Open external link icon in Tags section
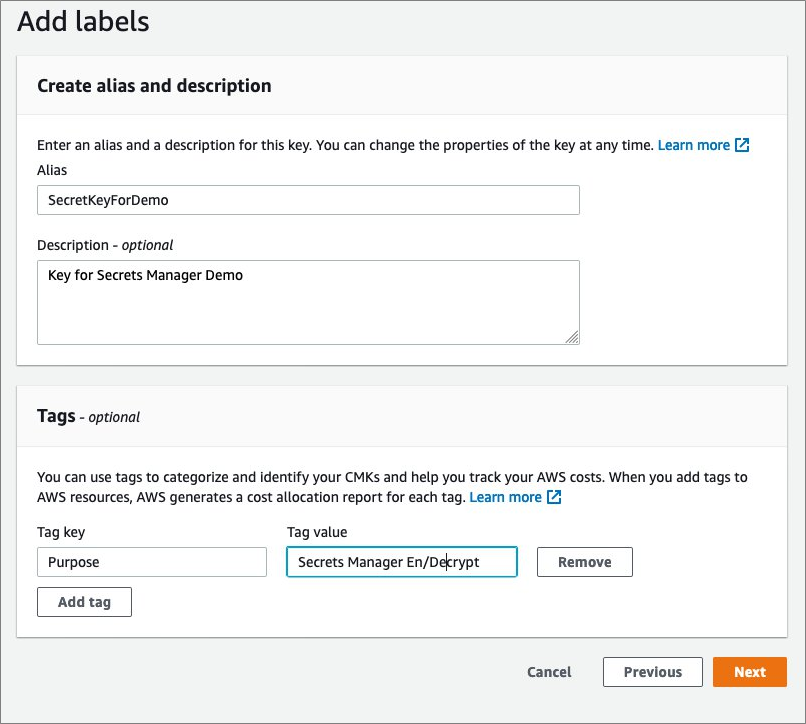Viewport: 806px width, 724px height. 554,497
